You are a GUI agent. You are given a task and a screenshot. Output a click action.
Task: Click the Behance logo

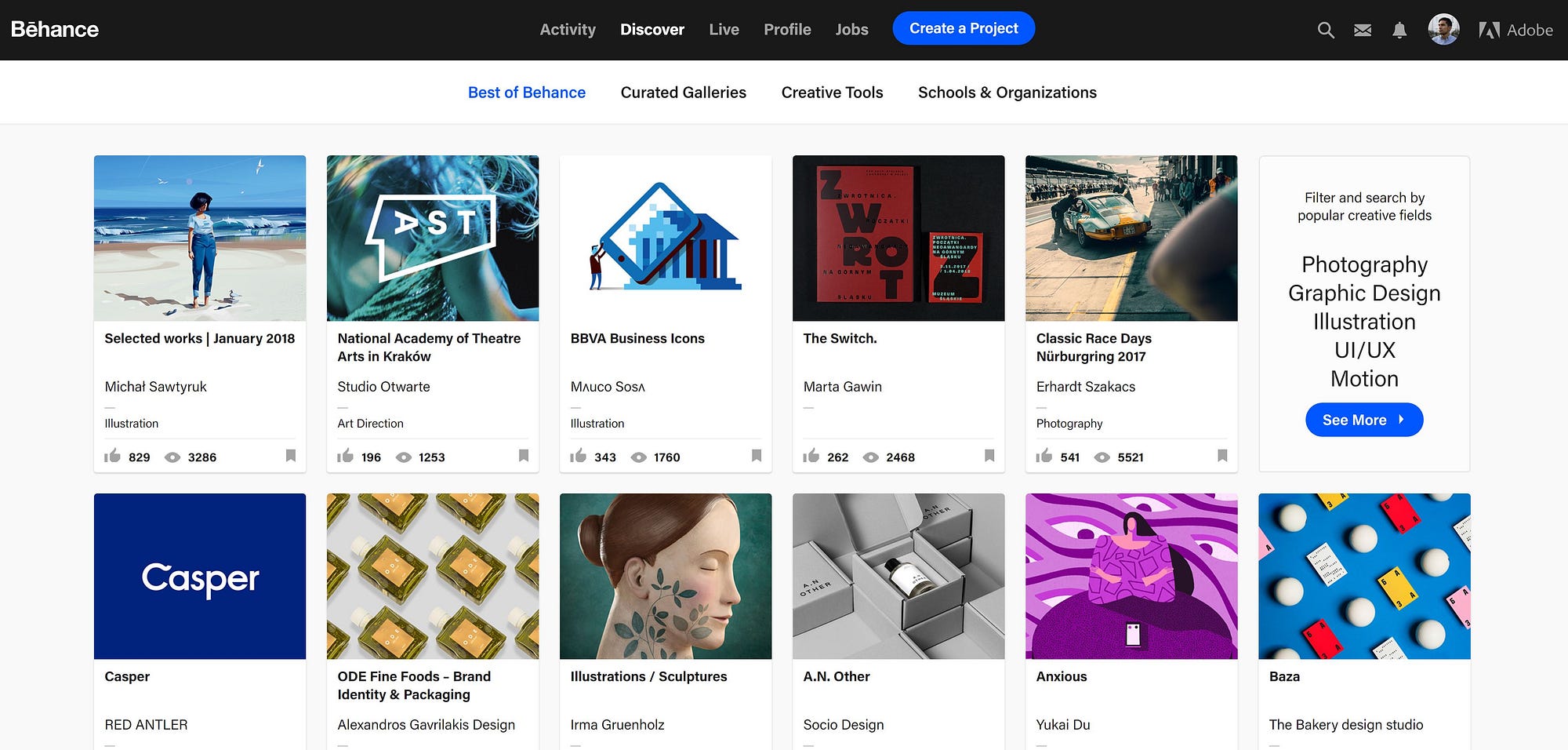55,30
